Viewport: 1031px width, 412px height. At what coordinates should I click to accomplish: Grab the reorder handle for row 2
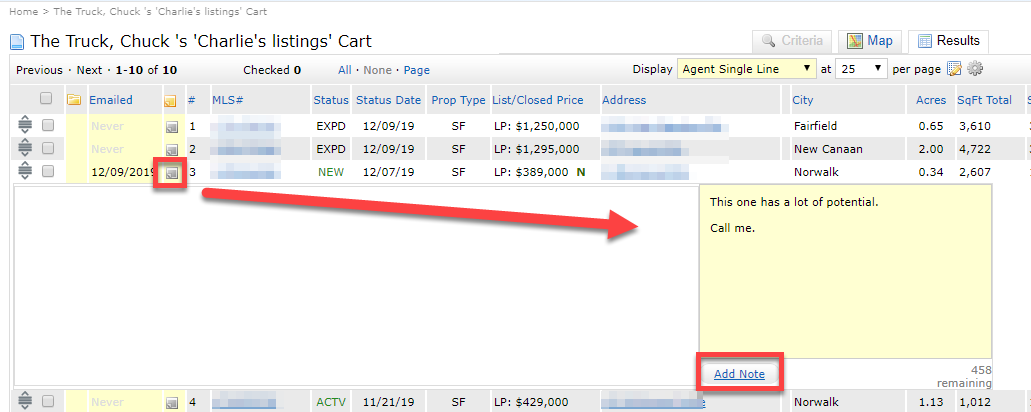tap(25, 149)
